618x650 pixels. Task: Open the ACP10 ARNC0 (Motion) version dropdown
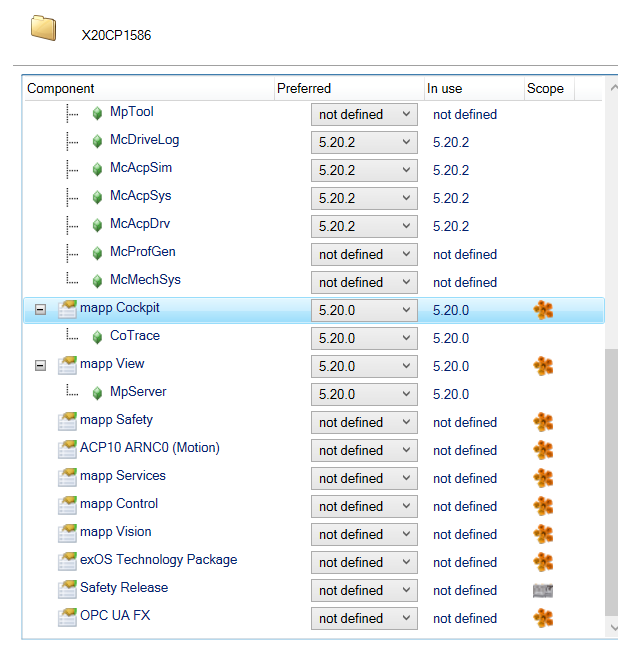point(364,450)
